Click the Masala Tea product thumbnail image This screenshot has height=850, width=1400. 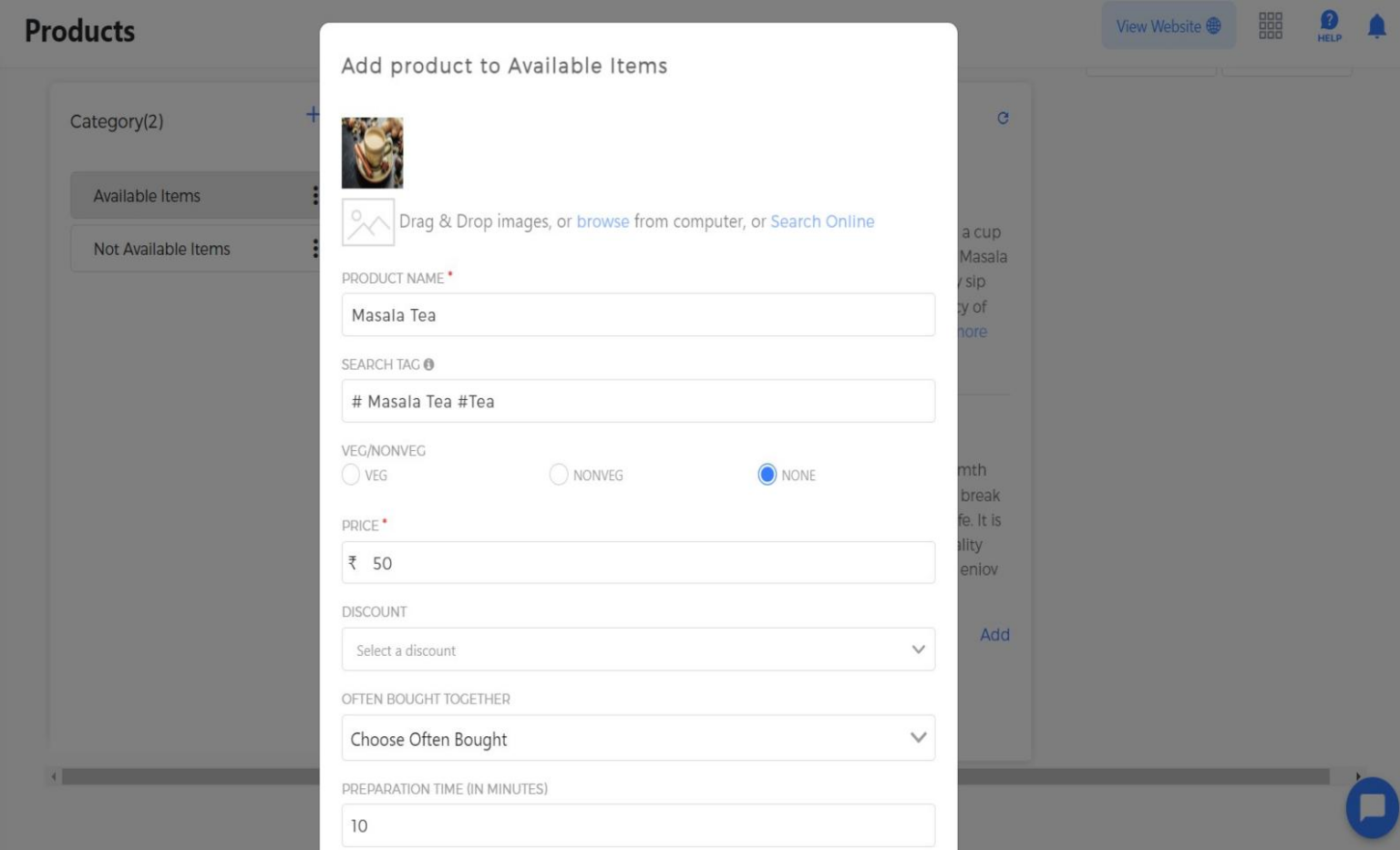pyautogui.click(x=372, y=152)
